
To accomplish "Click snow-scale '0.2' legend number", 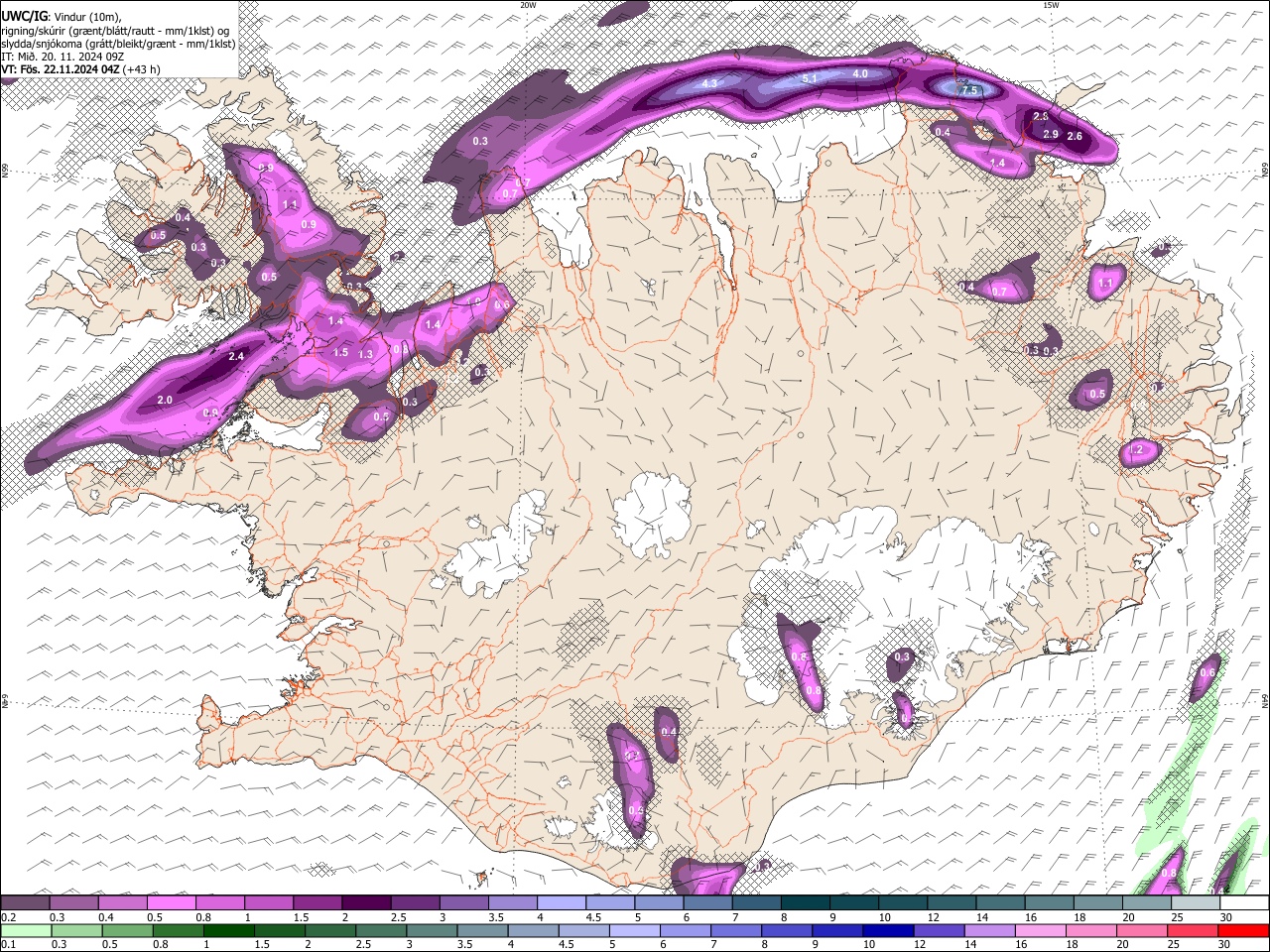I will (x=7, y=917).
